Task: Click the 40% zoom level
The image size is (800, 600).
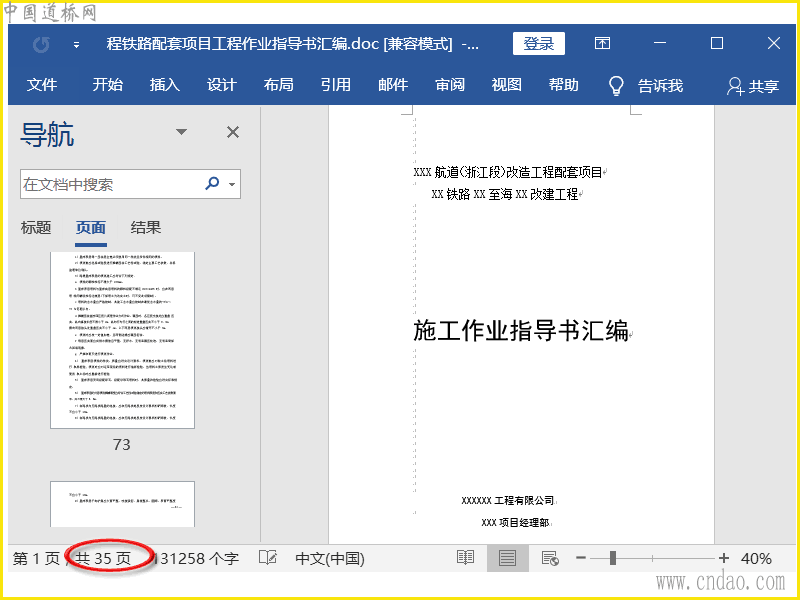Action: [x=756, y=559]
